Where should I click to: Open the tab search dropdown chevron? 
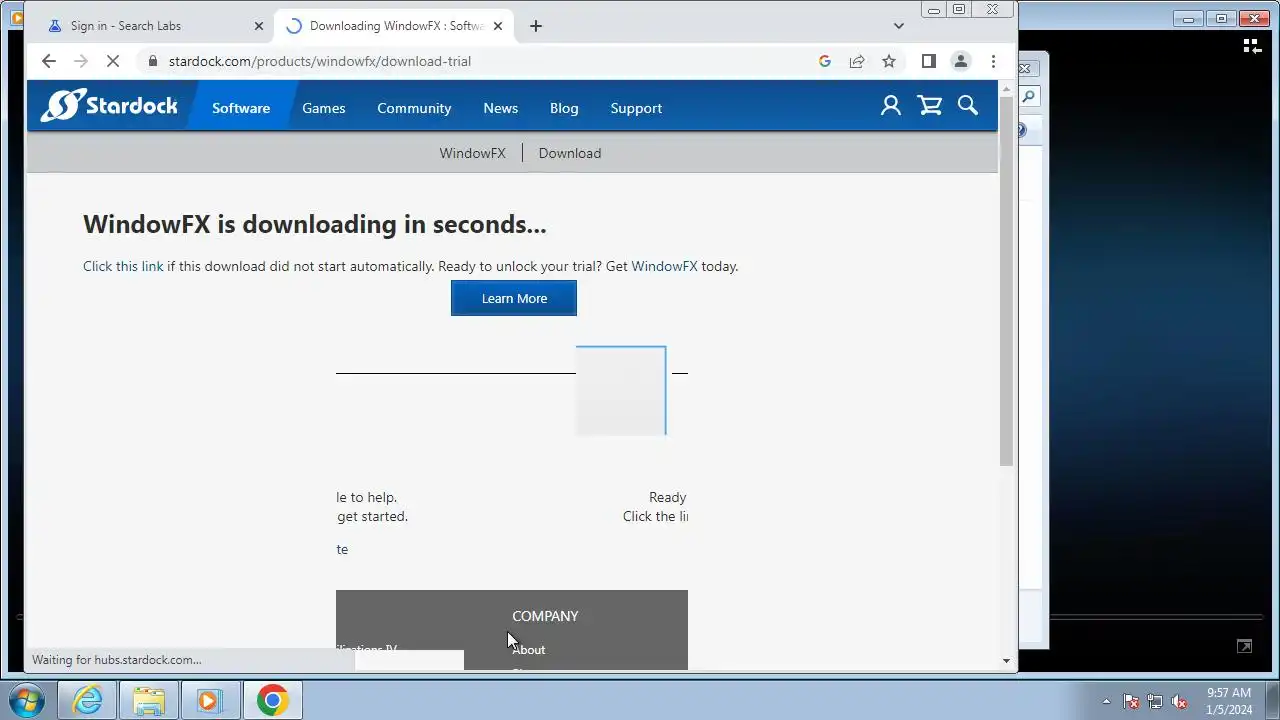(897, 26)
